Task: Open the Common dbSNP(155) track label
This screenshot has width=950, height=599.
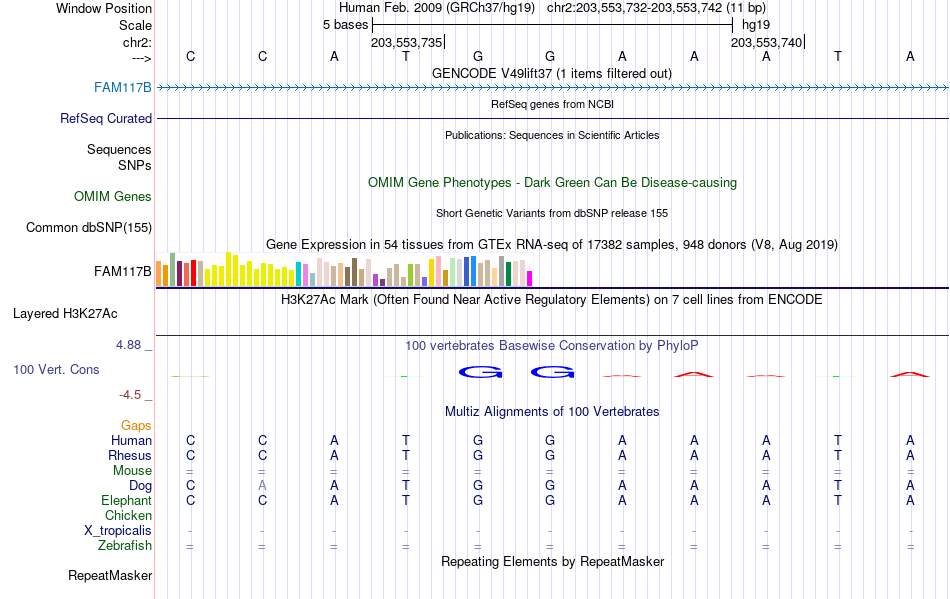Action: click(x=88, y=228)
